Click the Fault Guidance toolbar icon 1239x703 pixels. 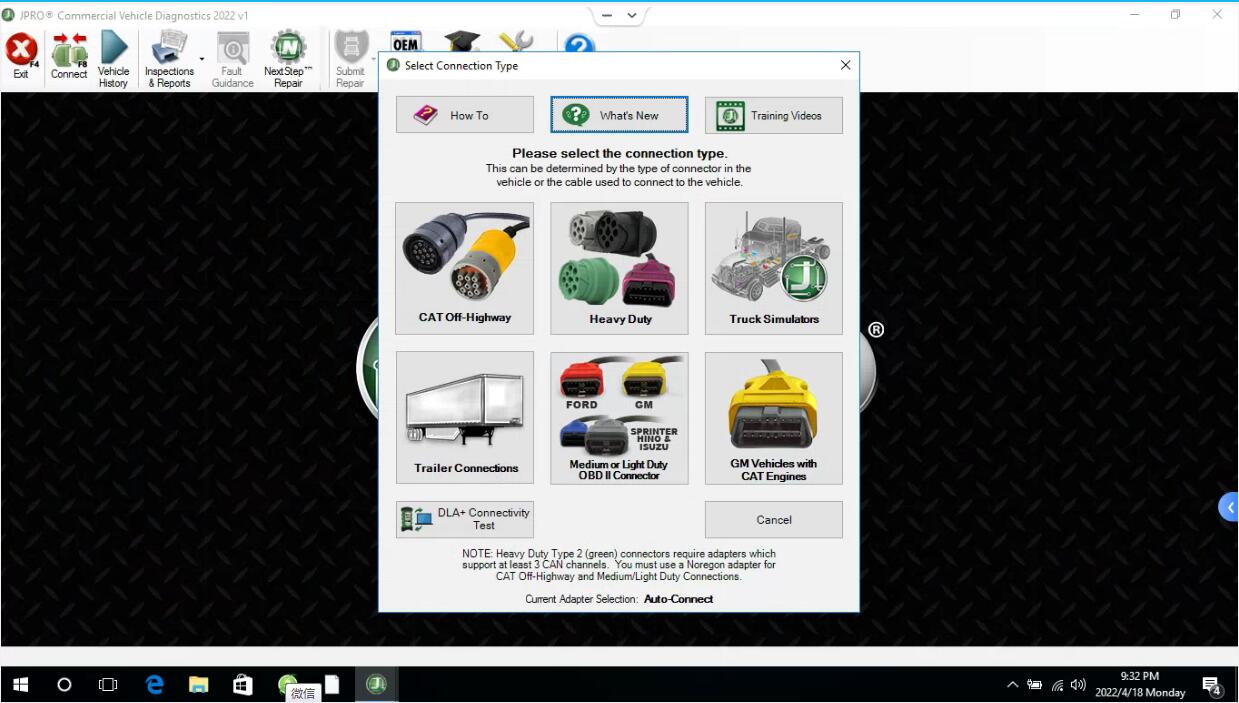pos(232,60)
